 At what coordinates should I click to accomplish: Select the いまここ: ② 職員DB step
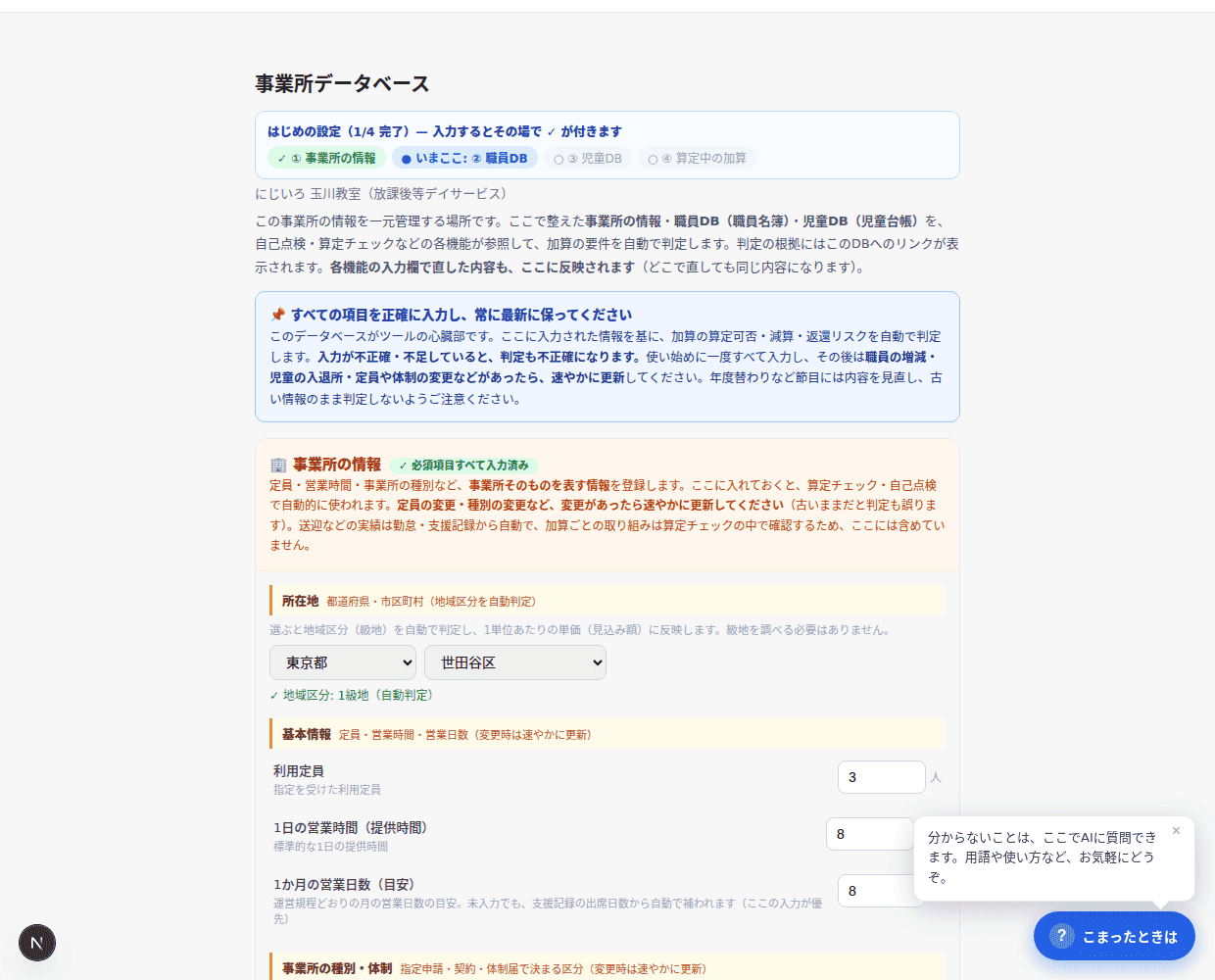click(464, 158)
